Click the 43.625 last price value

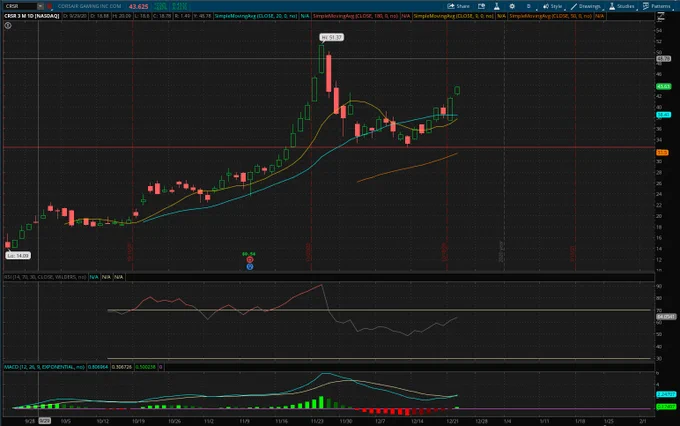click(x=138, y=6)
